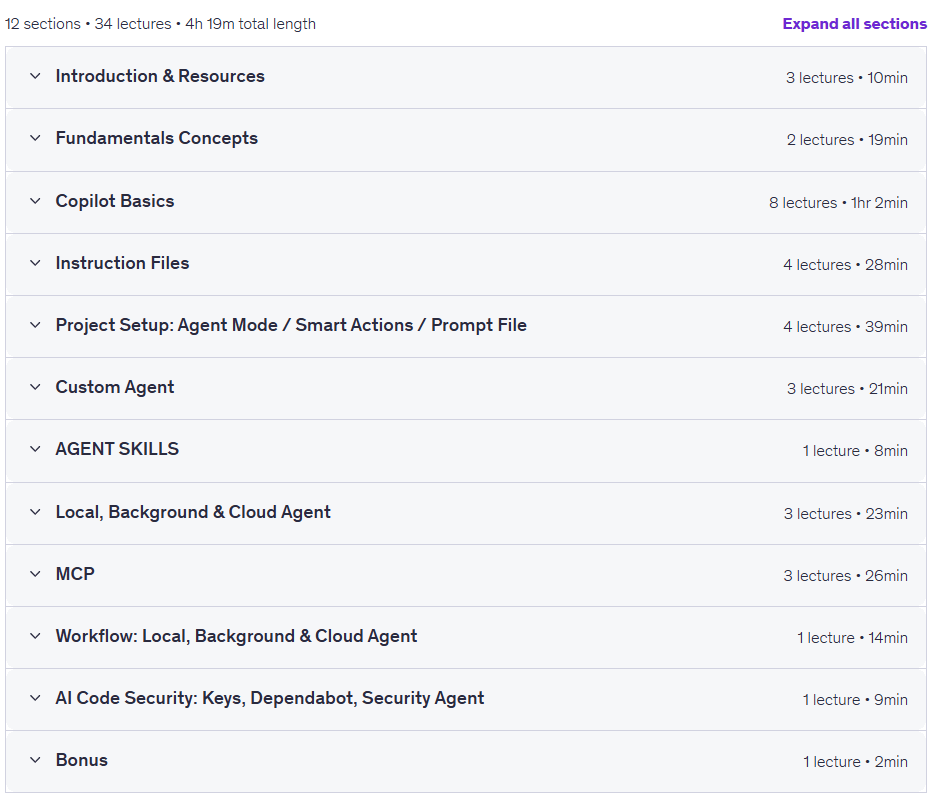Click Workflow: Local, Background & Cloud Agent title
The height and width of the screenshot is (801, 933).
(x=236, y=636)
